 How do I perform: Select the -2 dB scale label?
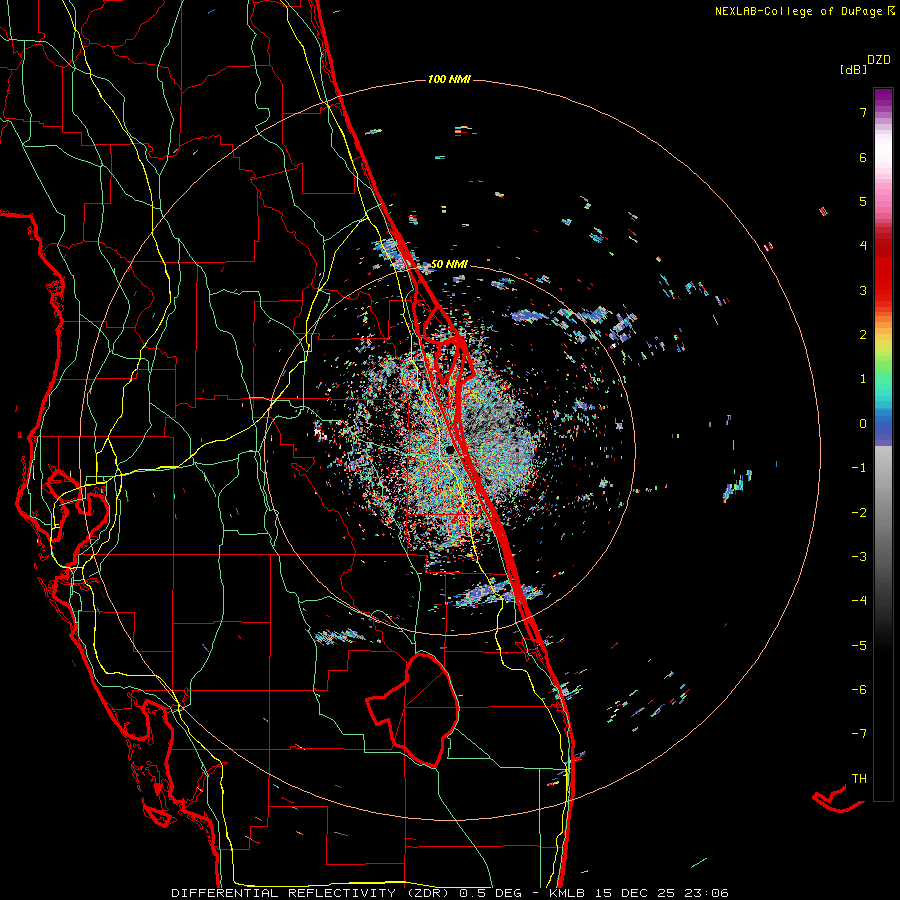coord(859,513)
